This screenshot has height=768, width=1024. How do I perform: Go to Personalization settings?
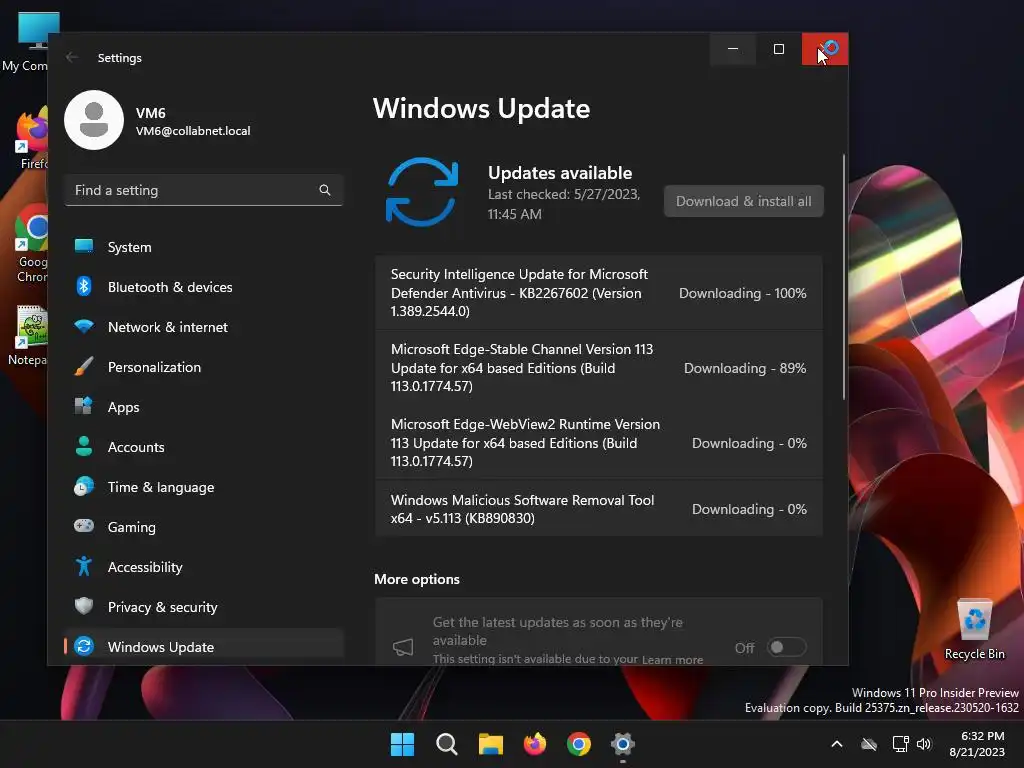203,367
